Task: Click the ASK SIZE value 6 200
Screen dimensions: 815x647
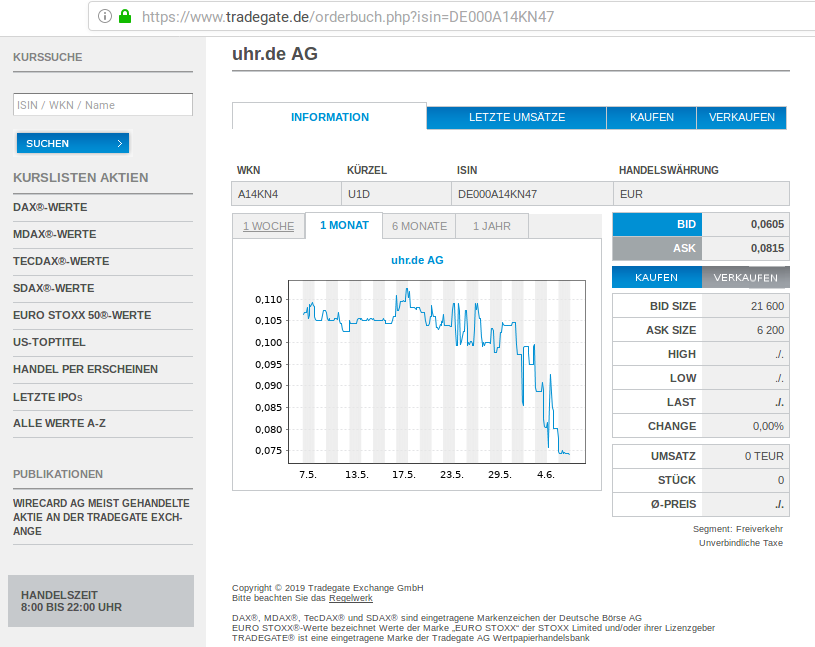Action: [770, 330]
